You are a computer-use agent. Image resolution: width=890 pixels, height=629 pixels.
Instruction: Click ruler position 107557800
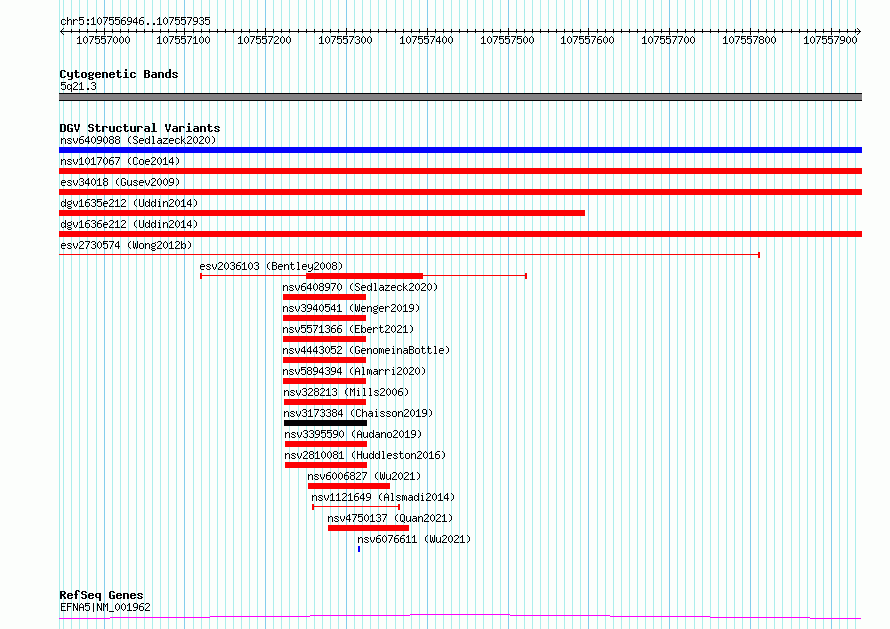click(749, 40)
